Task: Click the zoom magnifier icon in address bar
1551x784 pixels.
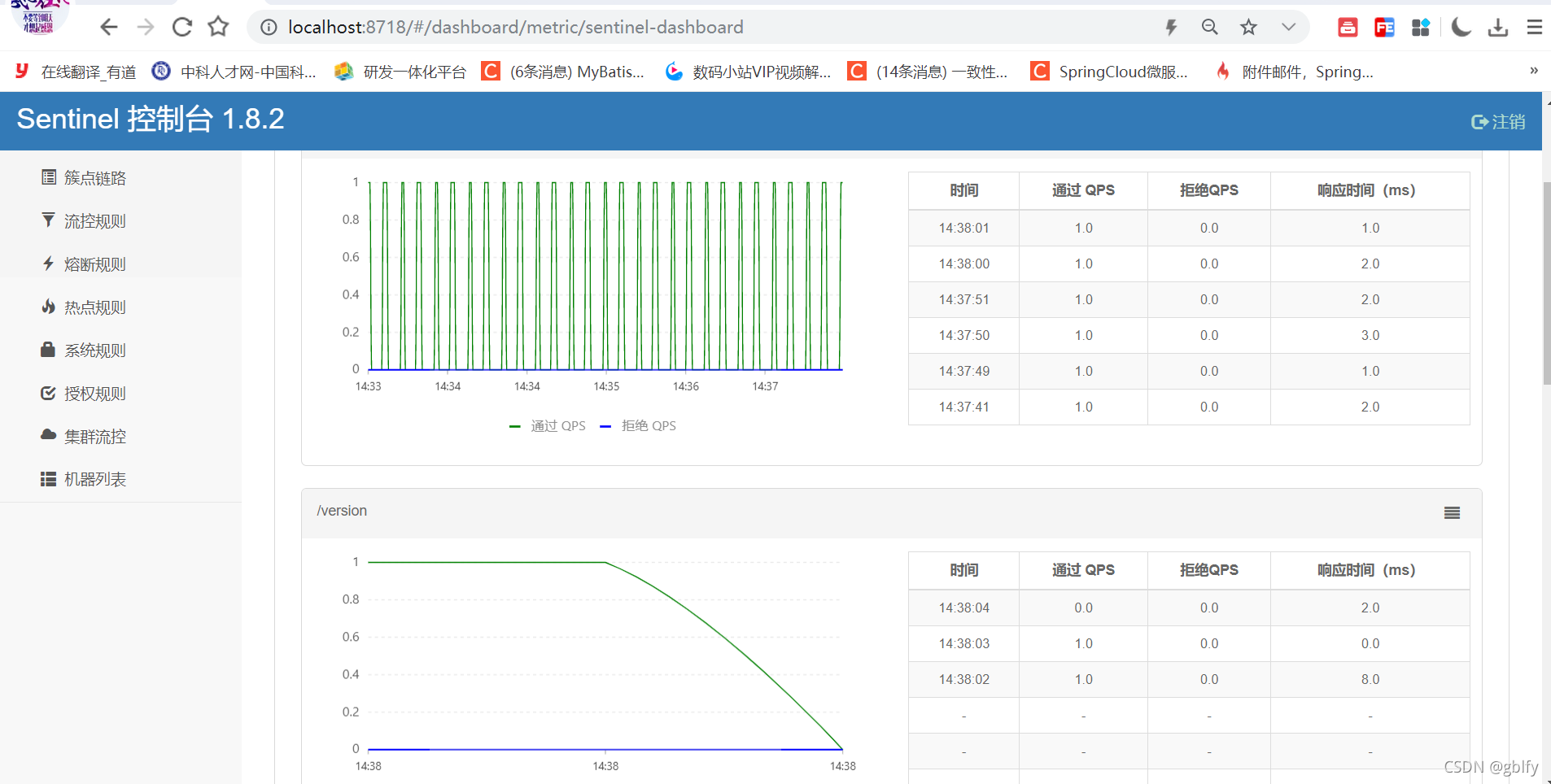Action: pyautogui.click(x=1210, y=28)
